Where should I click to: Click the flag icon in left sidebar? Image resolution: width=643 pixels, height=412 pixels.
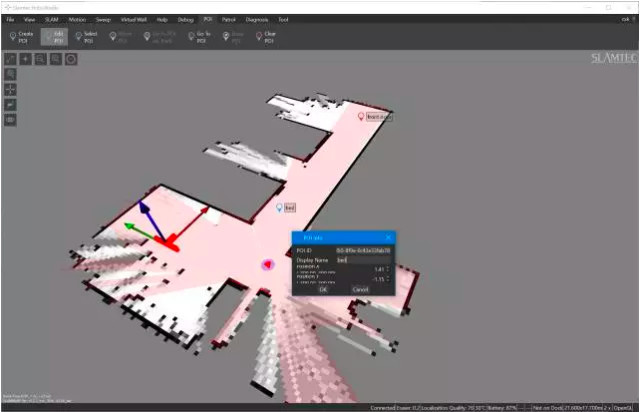(11, 104)
